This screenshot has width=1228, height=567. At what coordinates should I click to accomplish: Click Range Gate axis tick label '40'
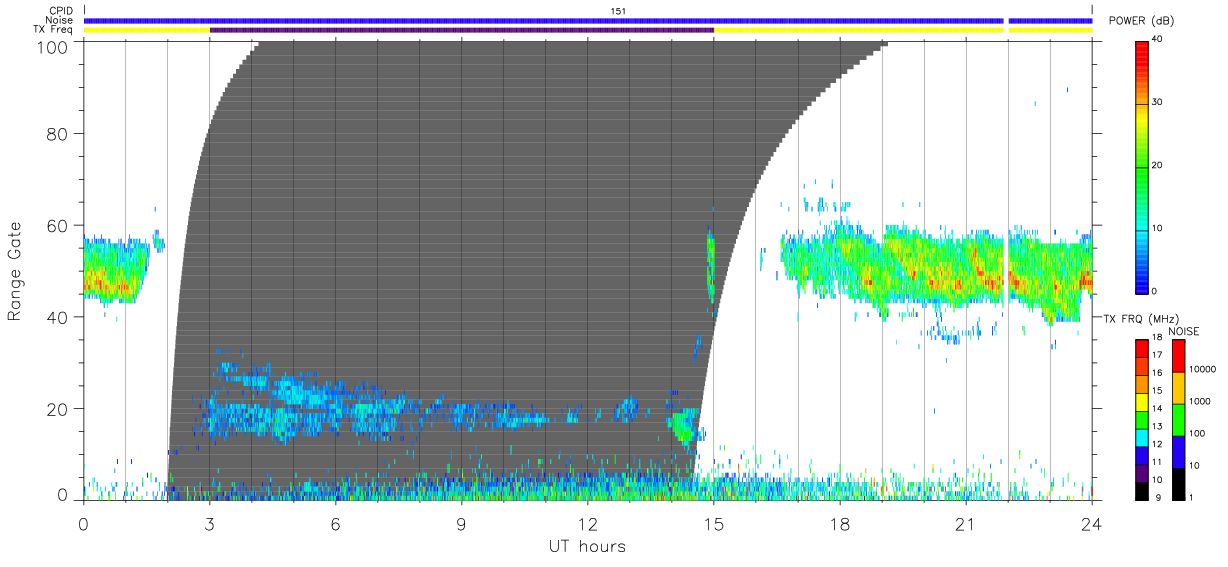(58, 317)
